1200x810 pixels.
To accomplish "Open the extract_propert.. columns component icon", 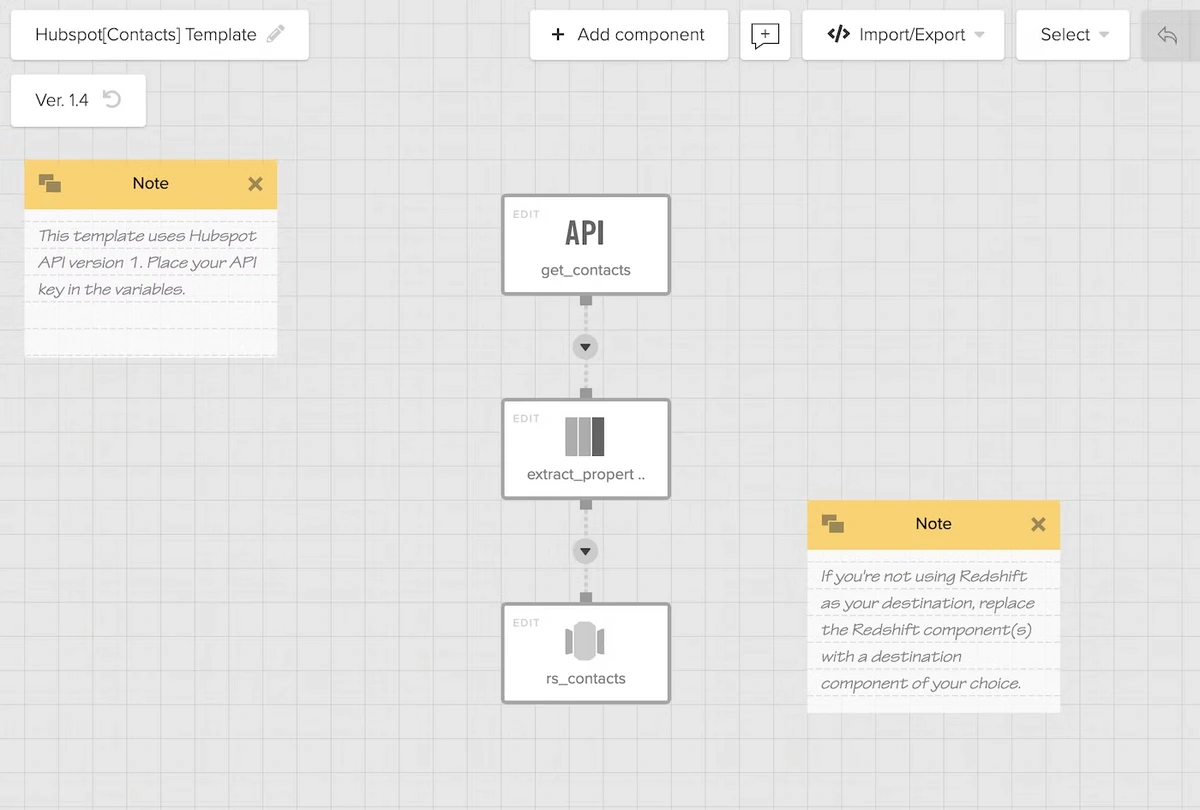I will point(585,437).
